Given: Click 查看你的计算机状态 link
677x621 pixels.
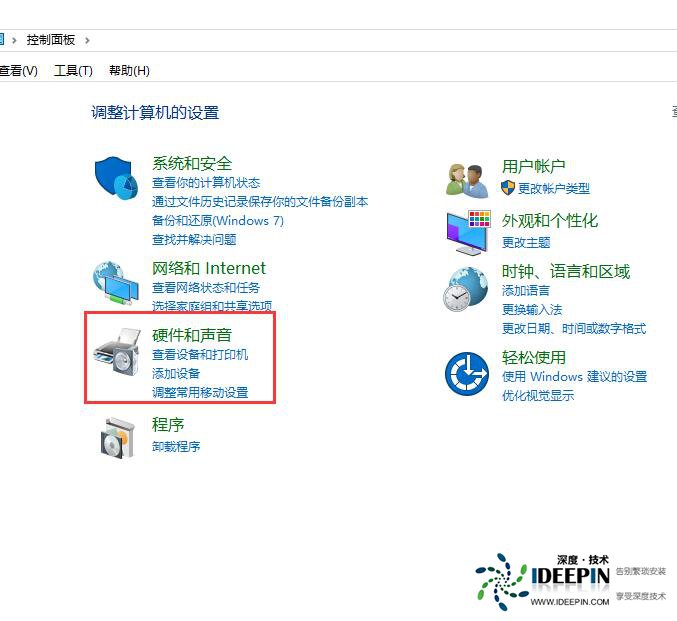Looking at the screenshot, I should (206, 183).
